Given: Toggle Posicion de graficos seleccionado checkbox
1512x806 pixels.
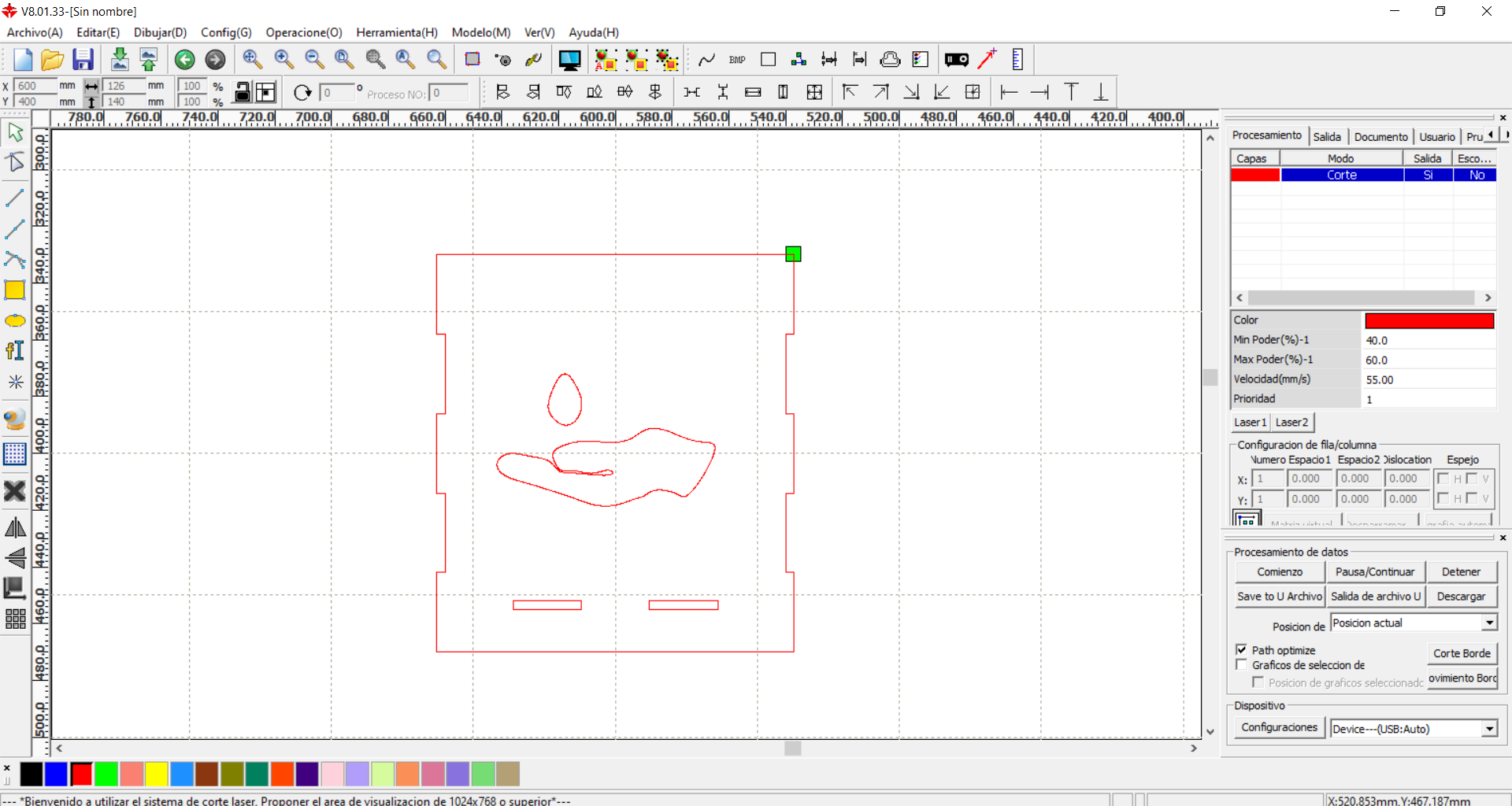Looking at the screenshot, I should (x=1258, y=682).
